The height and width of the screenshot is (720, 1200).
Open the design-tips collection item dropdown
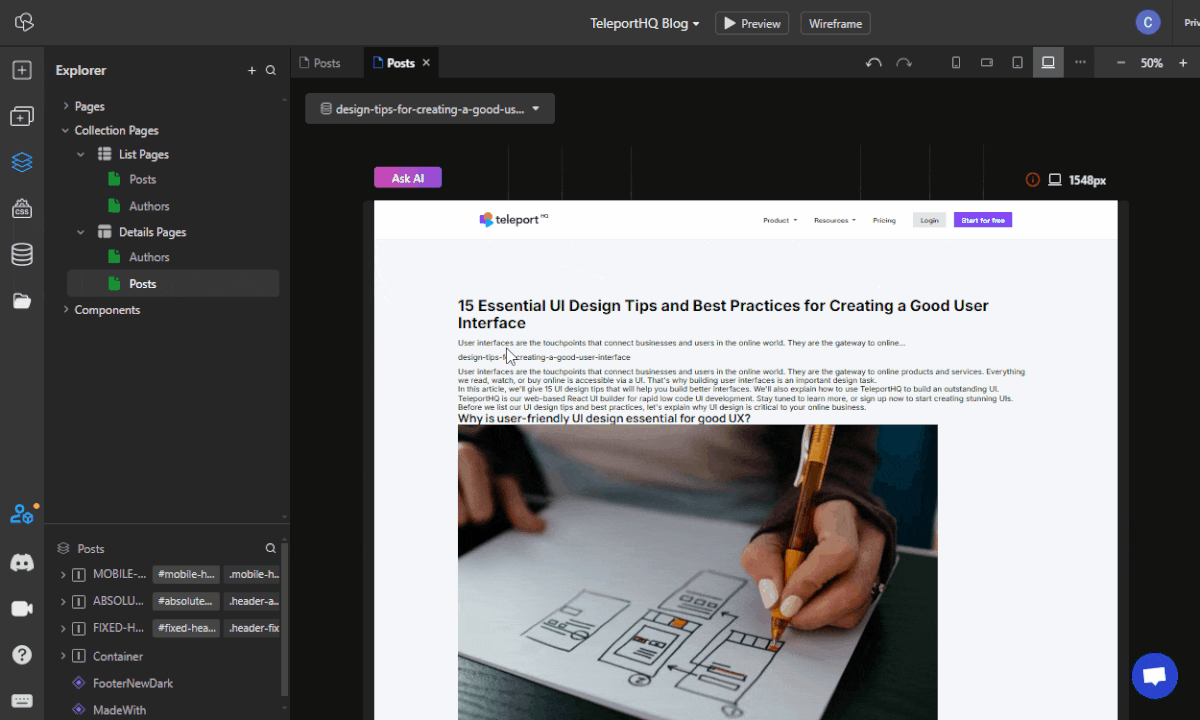click(x=430, y=109)
